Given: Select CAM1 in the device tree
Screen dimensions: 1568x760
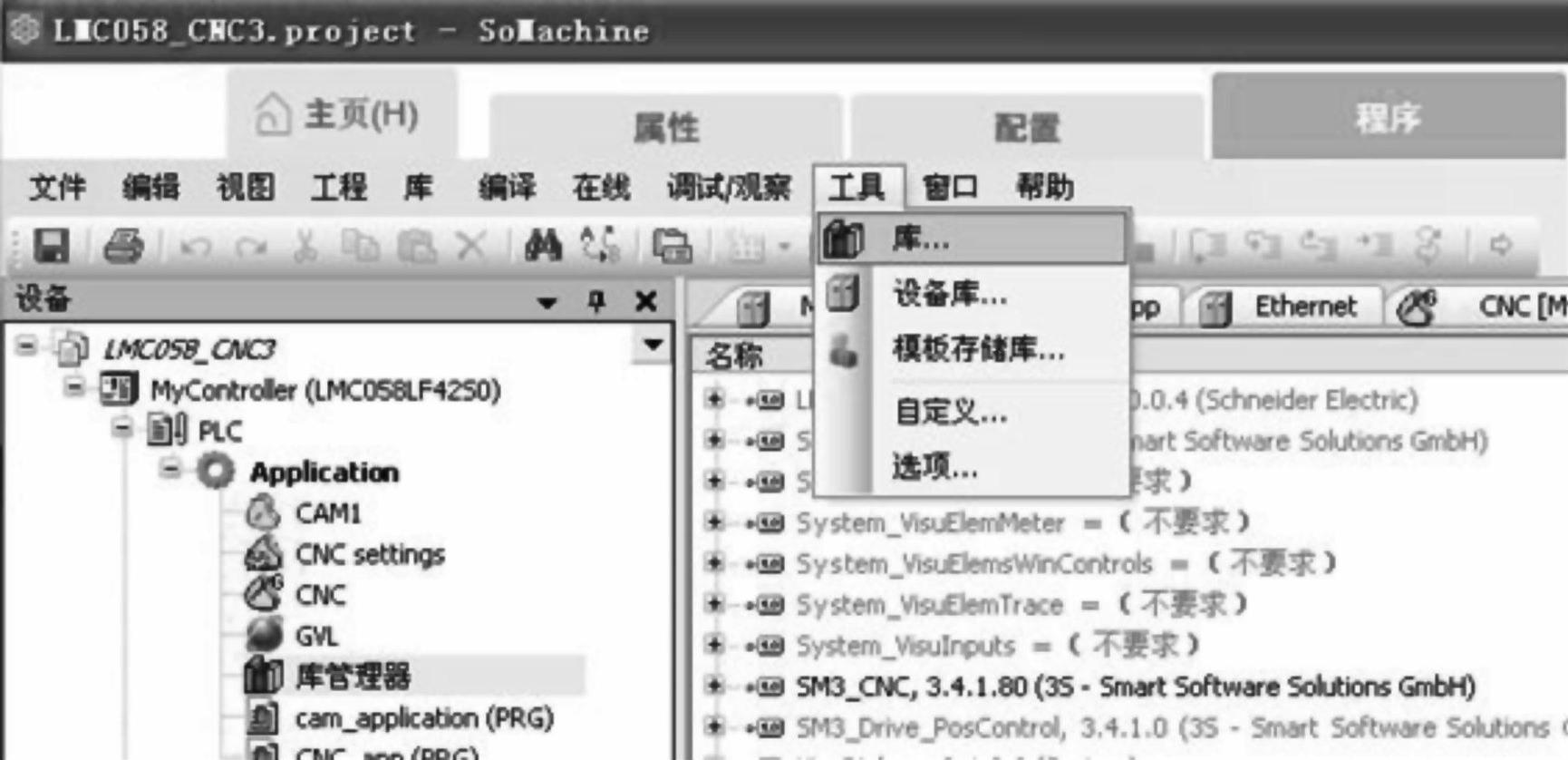Looking at the screenshot, I should coord(327,512).
